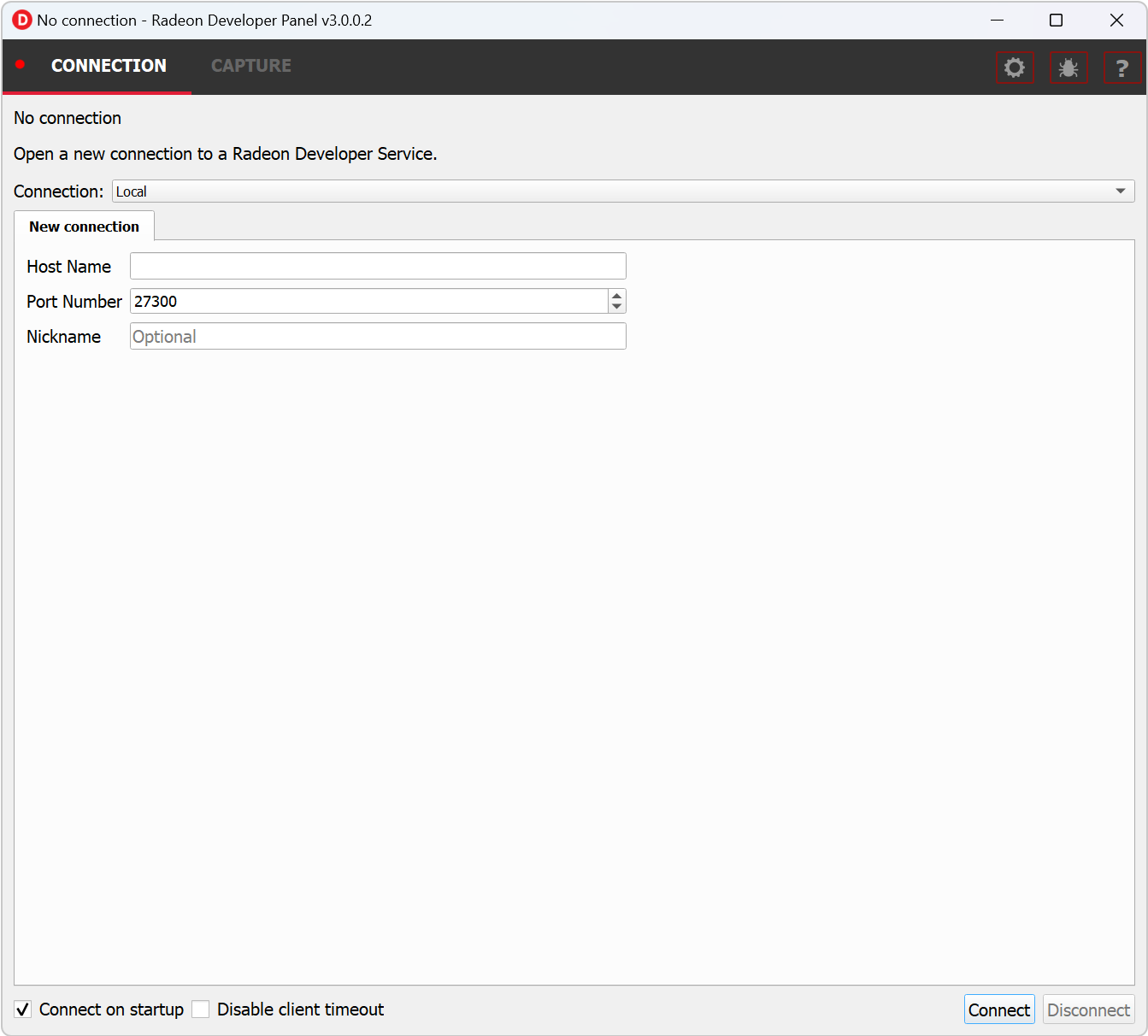1148x1036 pixels.
Task: Click the Radeon Developer Panel title icon
Action: (22, 21)
